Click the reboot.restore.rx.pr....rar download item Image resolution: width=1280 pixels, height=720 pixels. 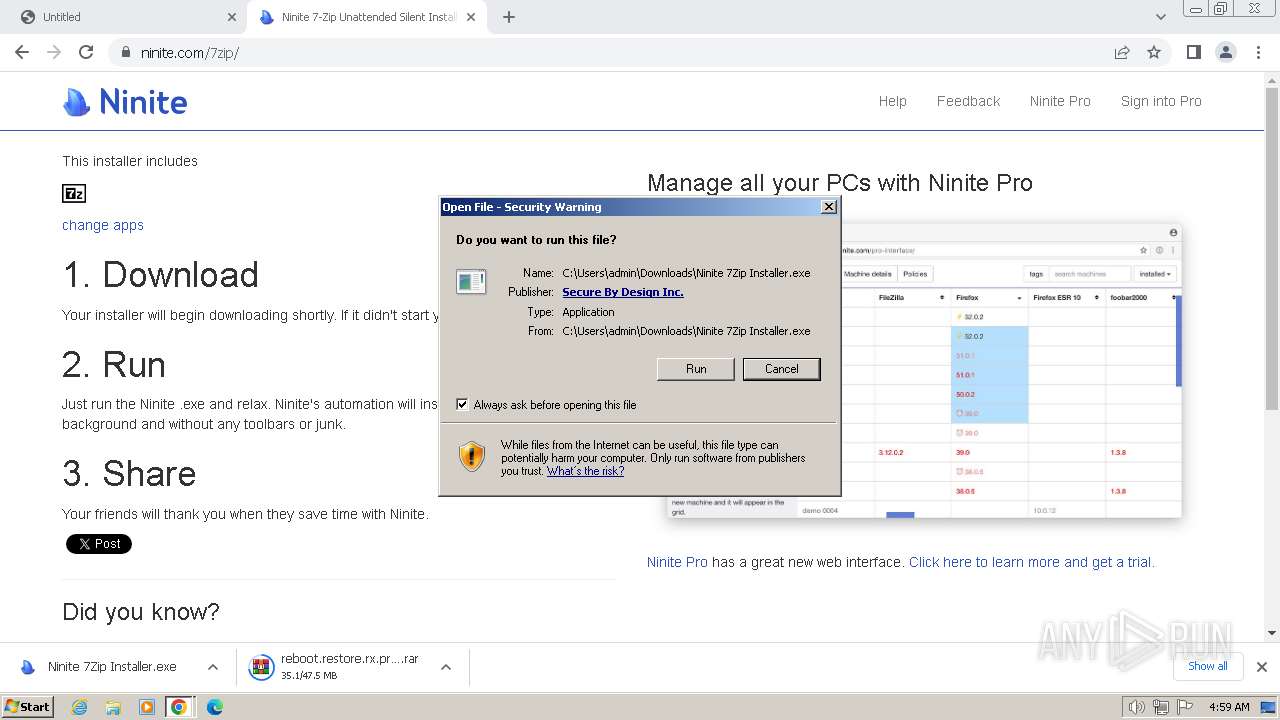tap(335, 667)
